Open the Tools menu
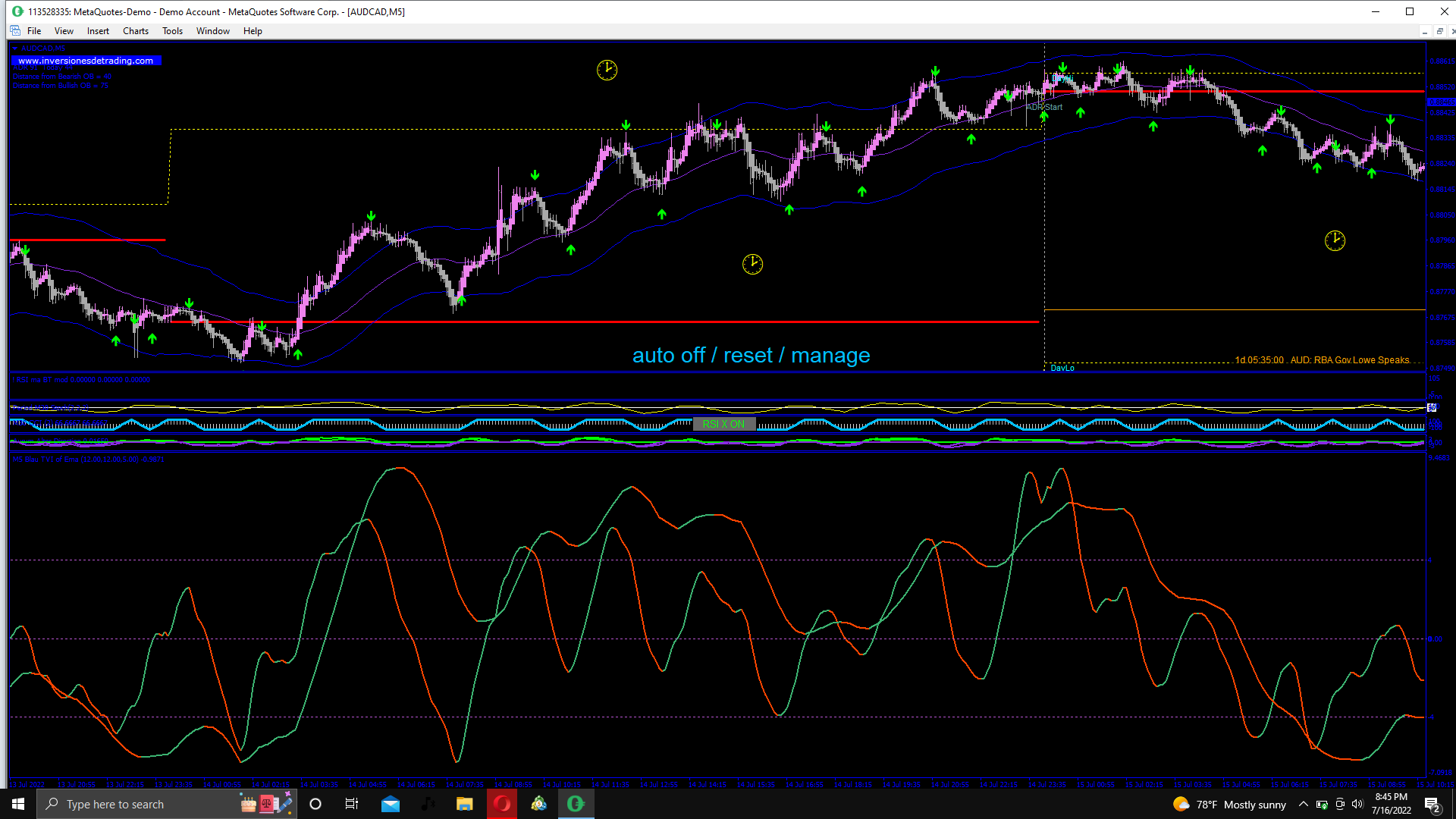1456x819 pixels. coord(172,31)
